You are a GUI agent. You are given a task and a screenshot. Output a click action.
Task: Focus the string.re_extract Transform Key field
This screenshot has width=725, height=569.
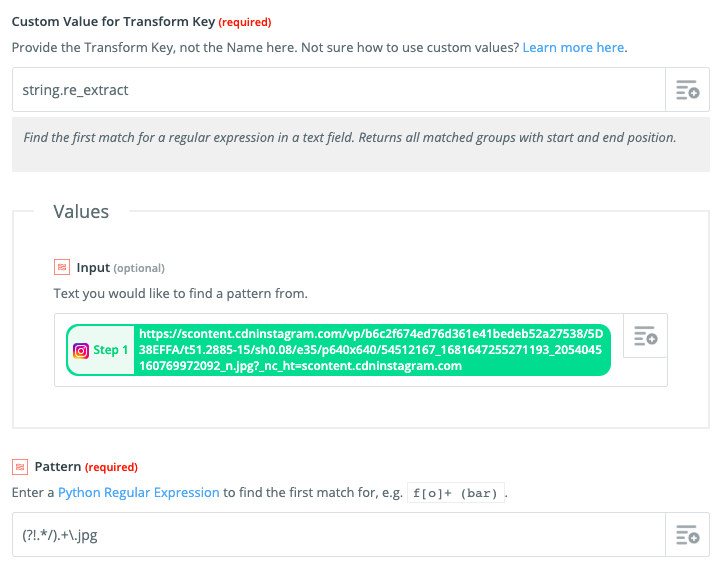point(339,90)
